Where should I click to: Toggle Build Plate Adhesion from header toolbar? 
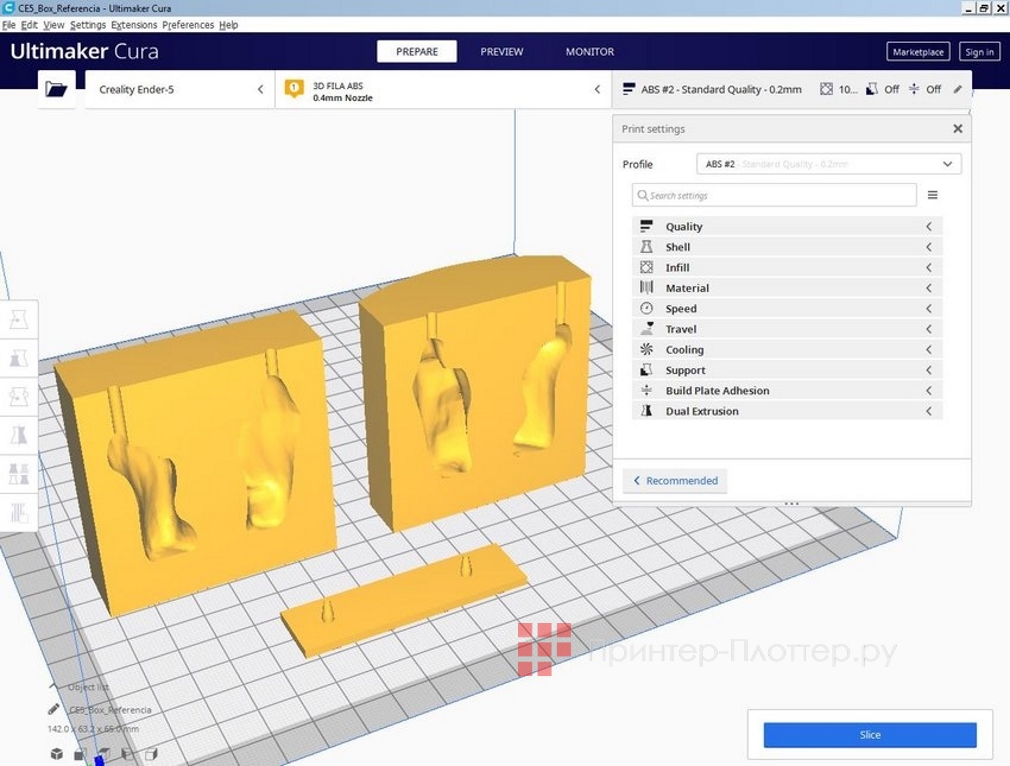click(x=916, y=89)
